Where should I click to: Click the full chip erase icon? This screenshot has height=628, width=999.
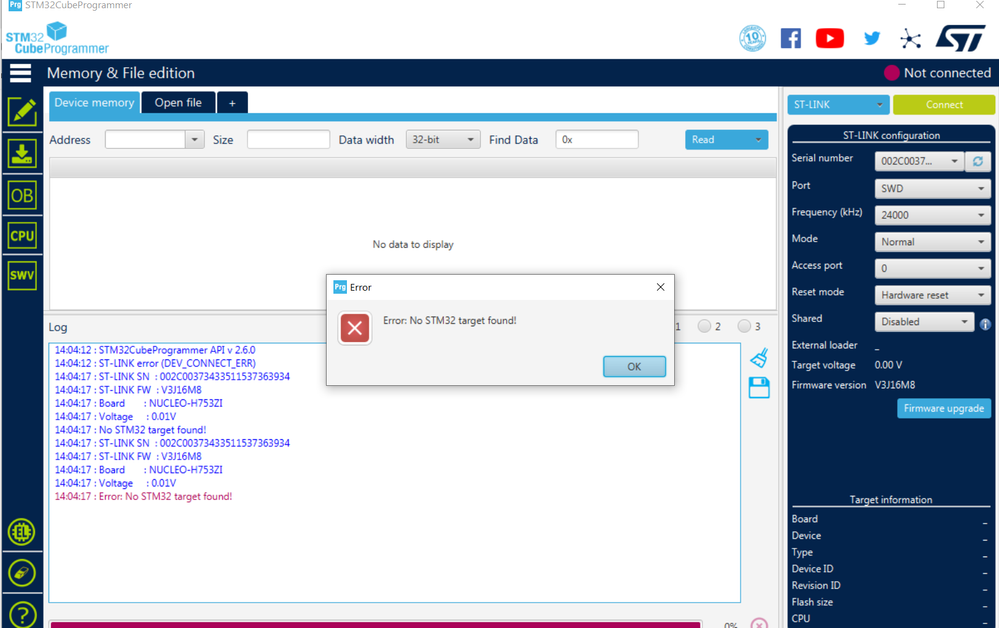pos(22,573)
